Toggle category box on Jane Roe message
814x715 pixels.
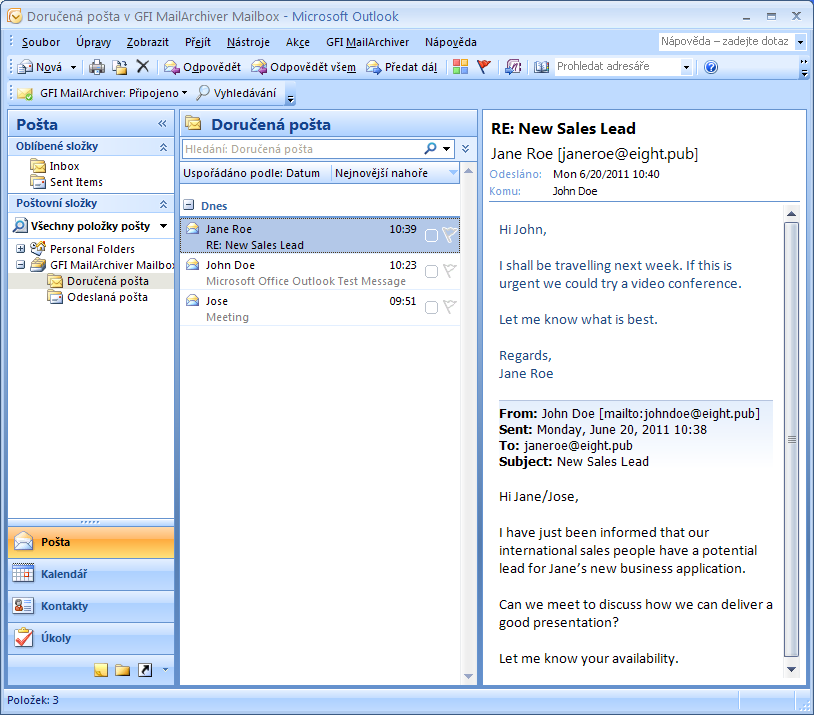tap(431, 236)
